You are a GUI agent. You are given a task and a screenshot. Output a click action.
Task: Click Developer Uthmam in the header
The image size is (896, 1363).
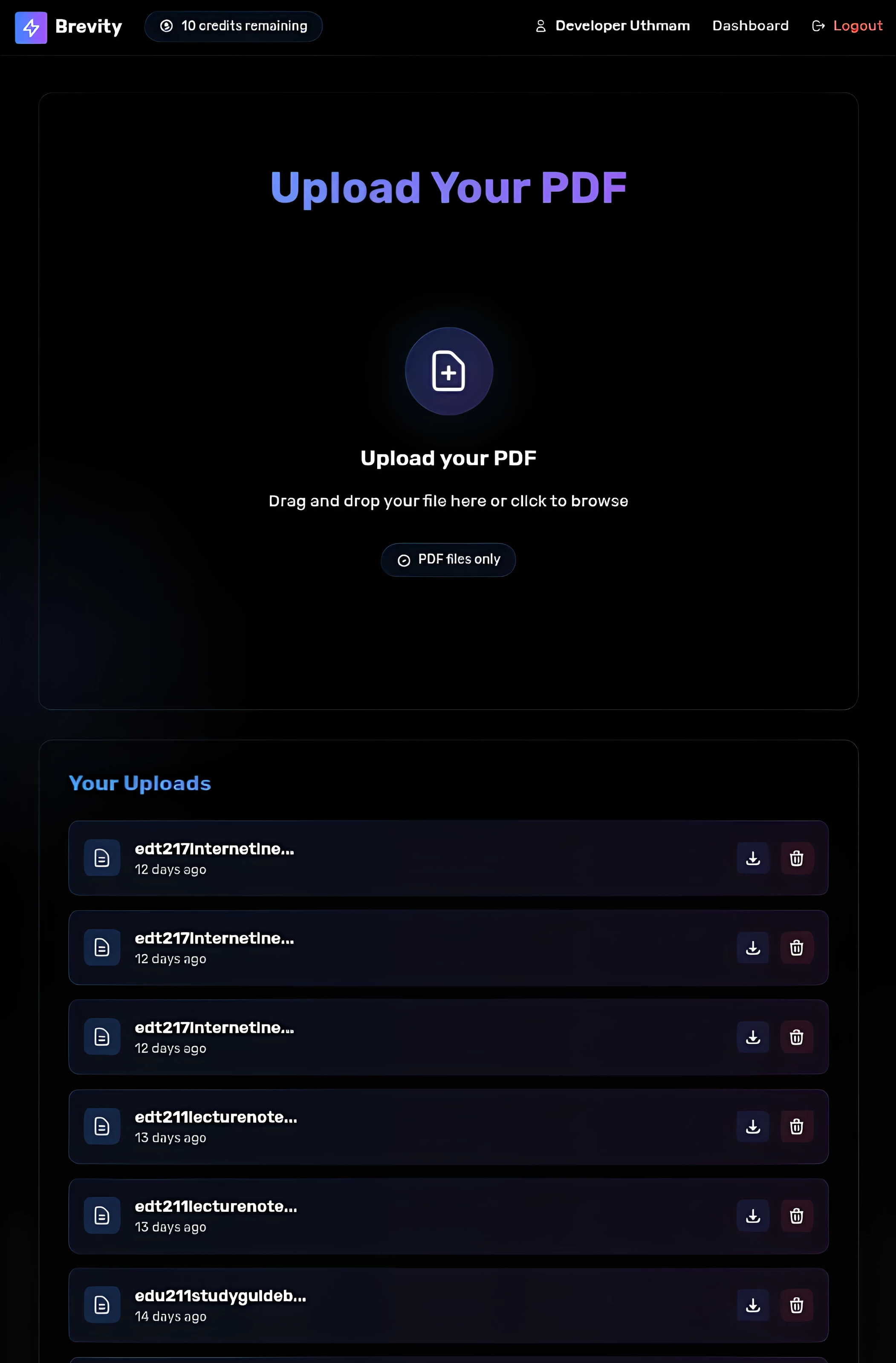(623, 25)
